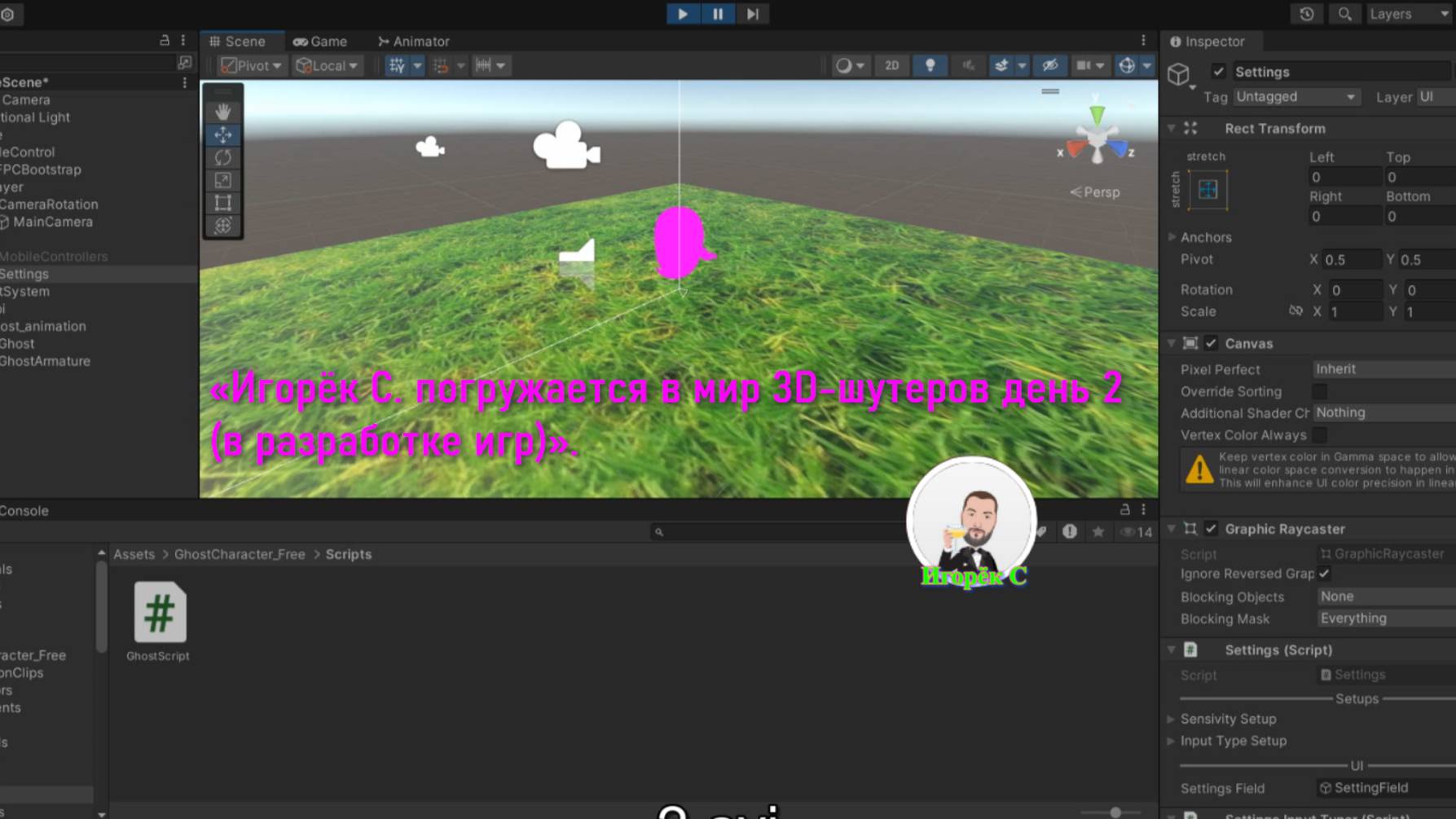The width and height of the screenshot is (1456, 819).
Task: Click the Persp view gizmo in Scene view
Action: click(x=1096, y=192)
